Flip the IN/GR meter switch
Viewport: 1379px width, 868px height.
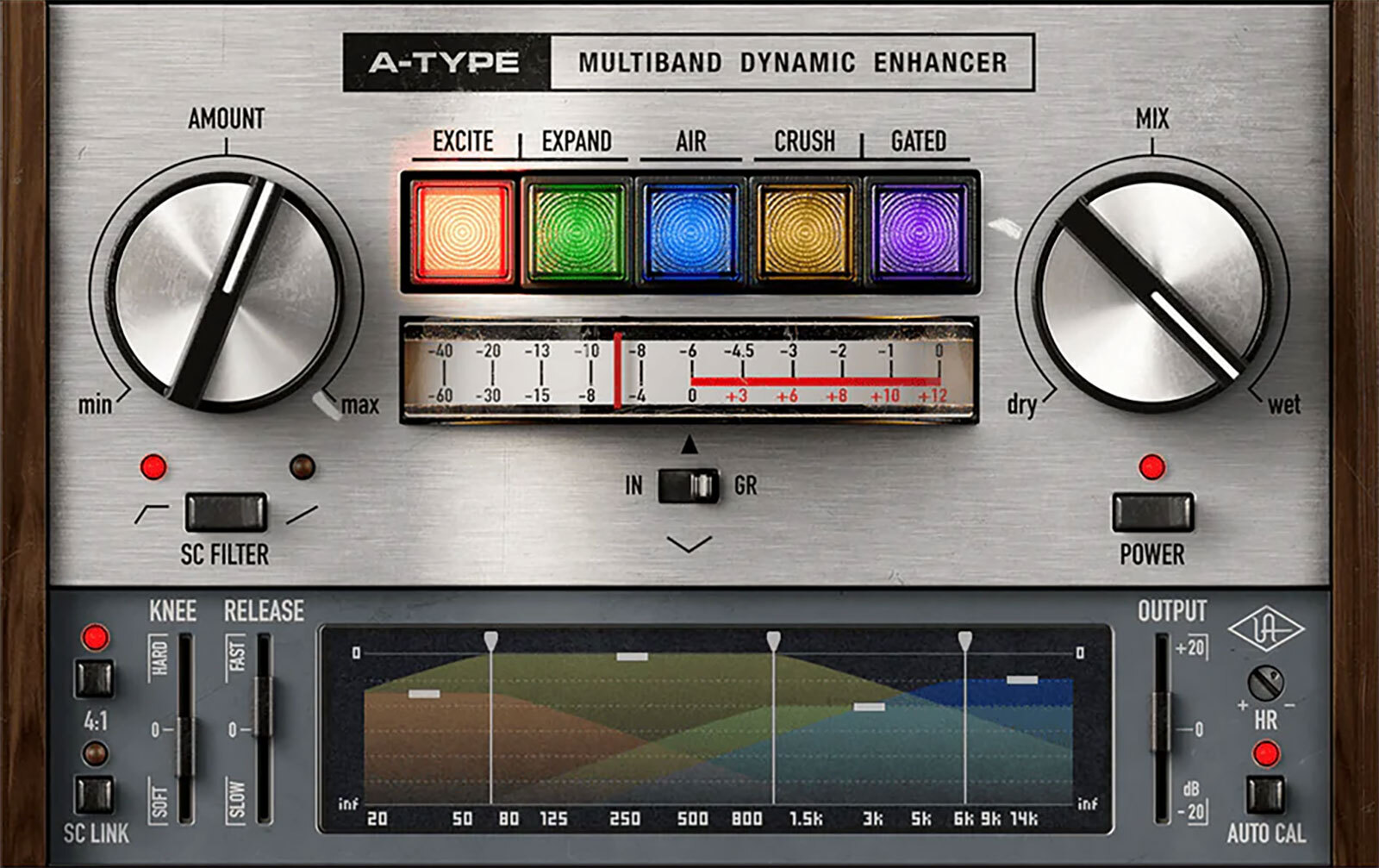(x=689, y=486)
